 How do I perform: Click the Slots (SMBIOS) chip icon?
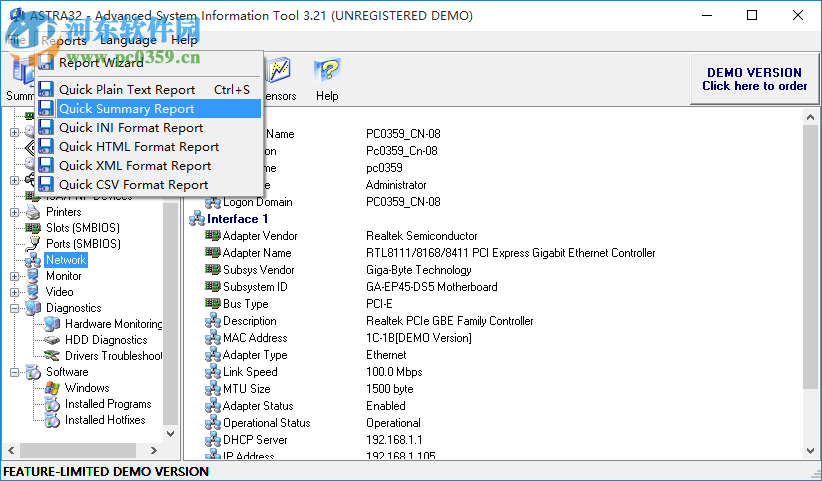coord(33,228)
